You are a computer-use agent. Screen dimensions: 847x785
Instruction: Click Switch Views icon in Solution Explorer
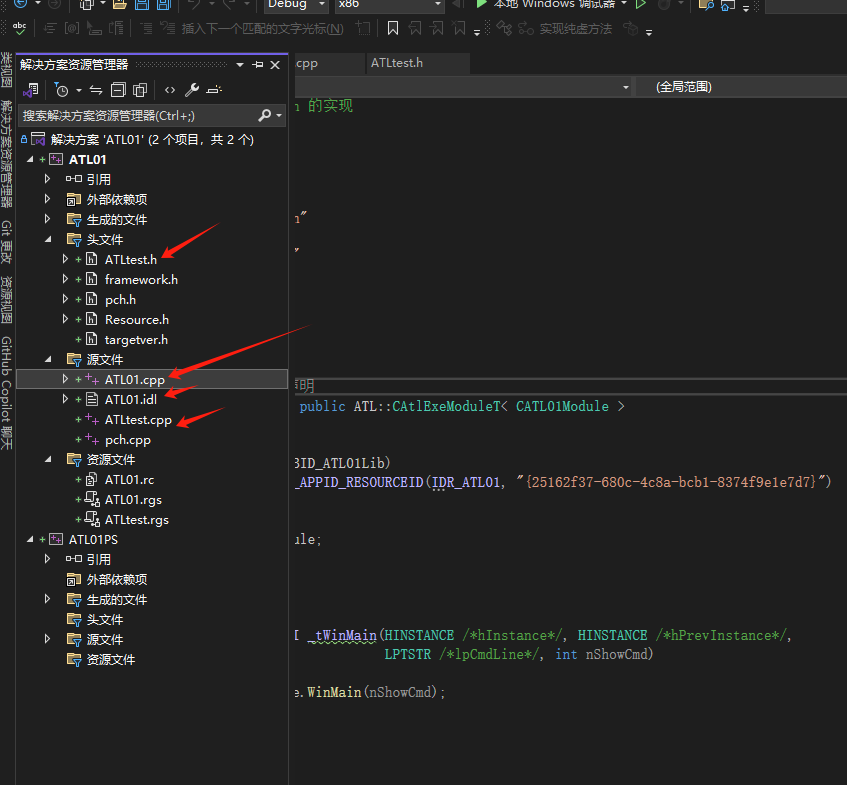pyautogui.click(x=31, y=90)
